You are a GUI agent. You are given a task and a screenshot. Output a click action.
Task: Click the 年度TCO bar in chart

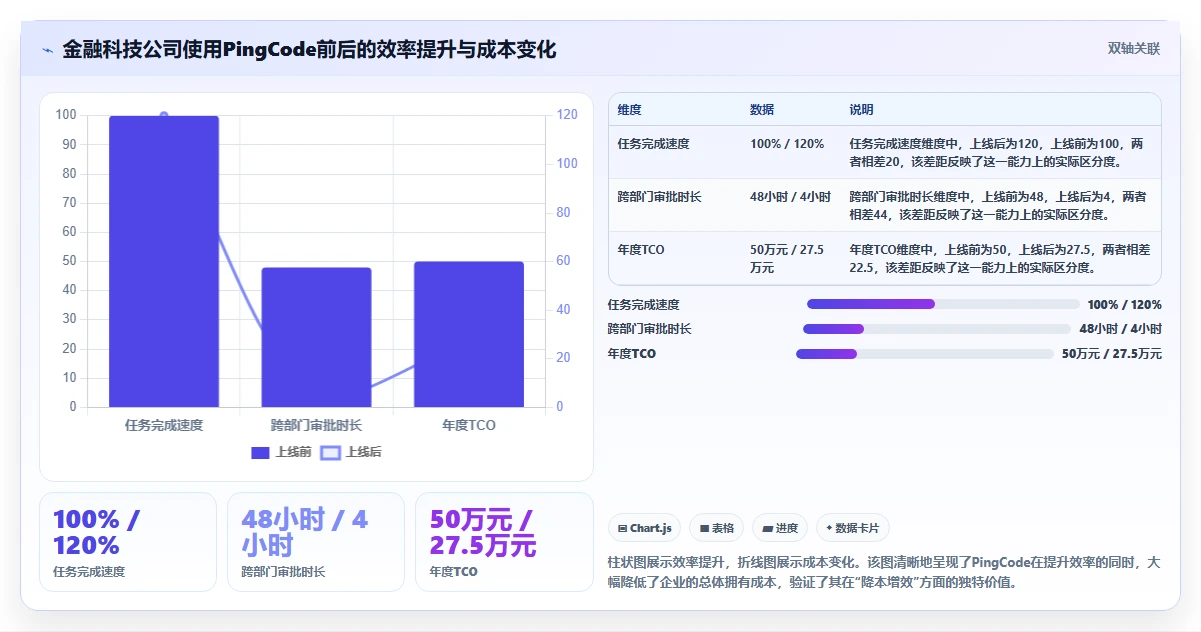pyautogui.click(x=469, y=334)
